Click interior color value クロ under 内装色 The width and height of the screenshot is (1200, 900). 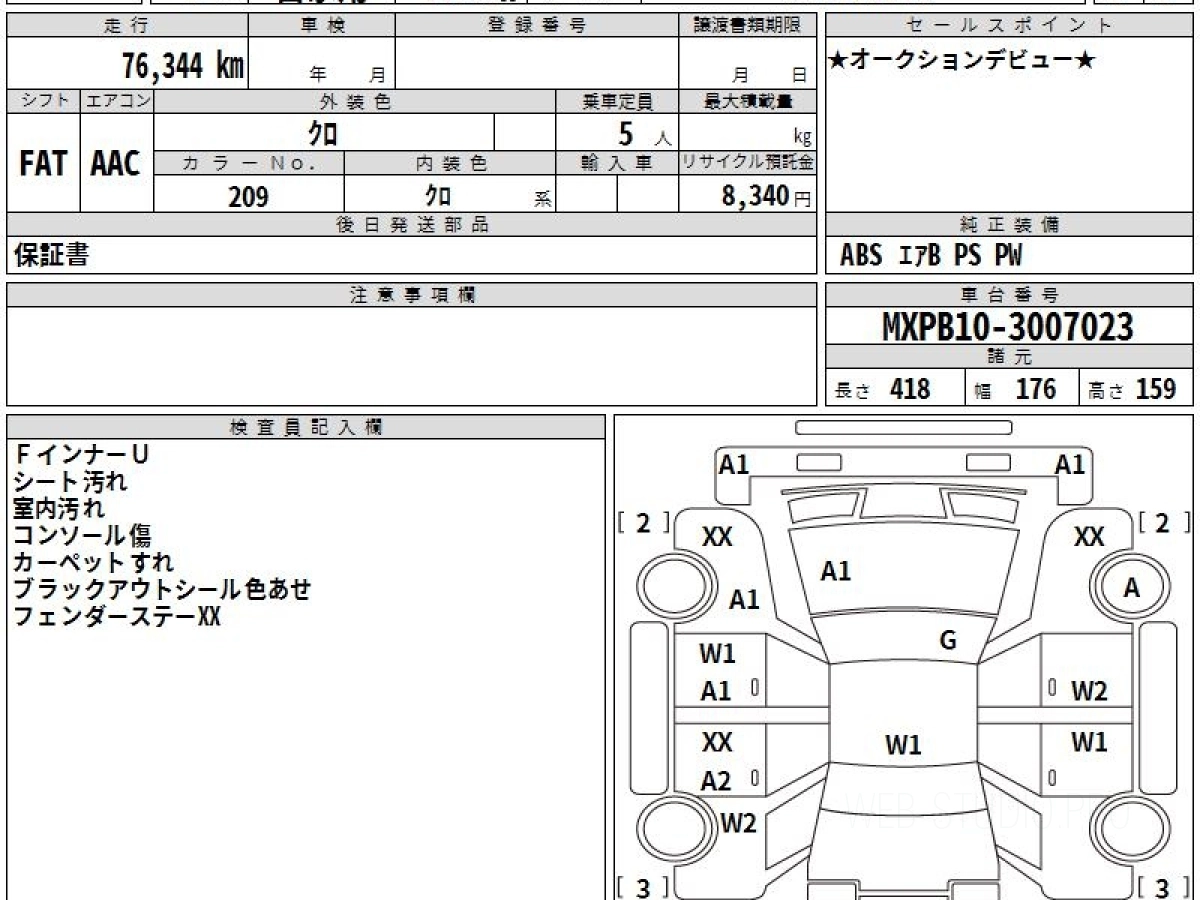[x=437, y=195]
